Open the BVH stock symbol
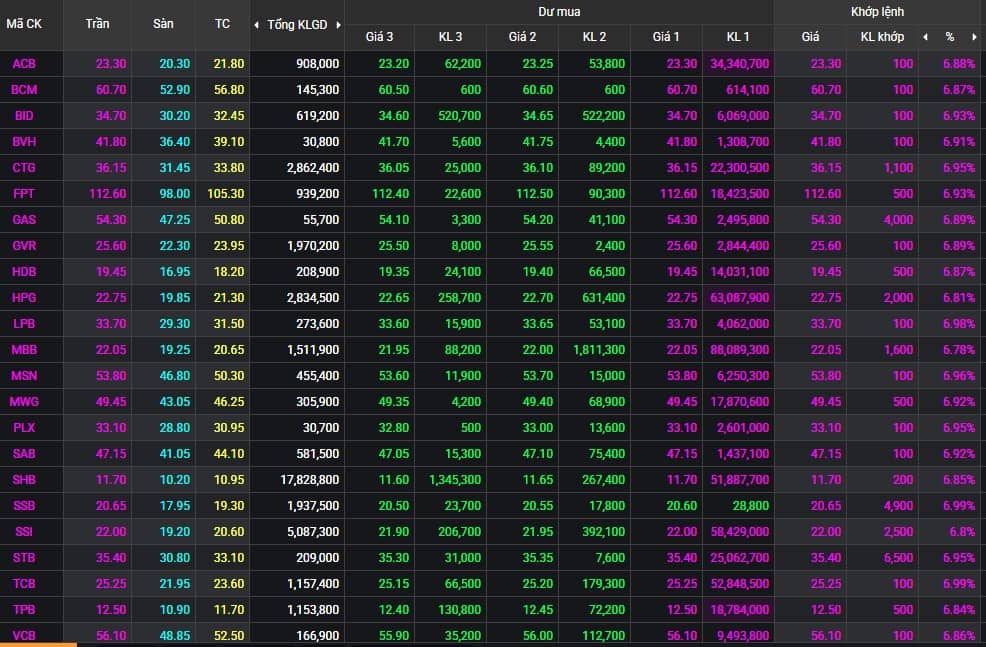 click(24, 142)
